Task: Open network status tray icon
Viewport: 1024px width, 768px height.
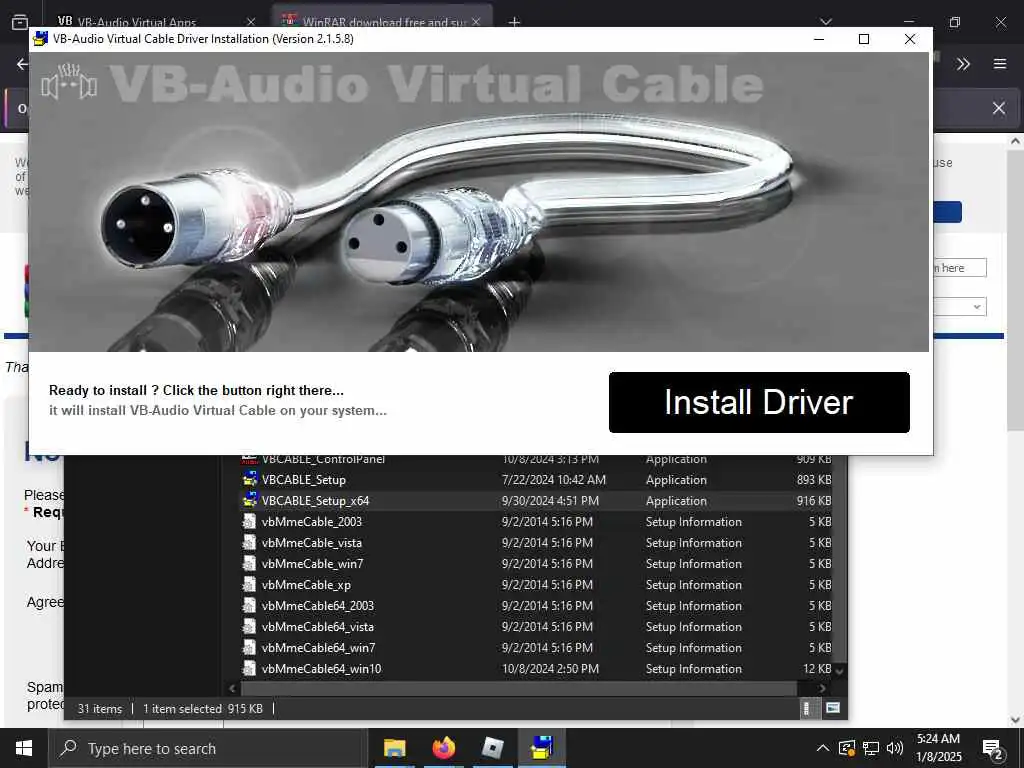Action: [871, 748]
